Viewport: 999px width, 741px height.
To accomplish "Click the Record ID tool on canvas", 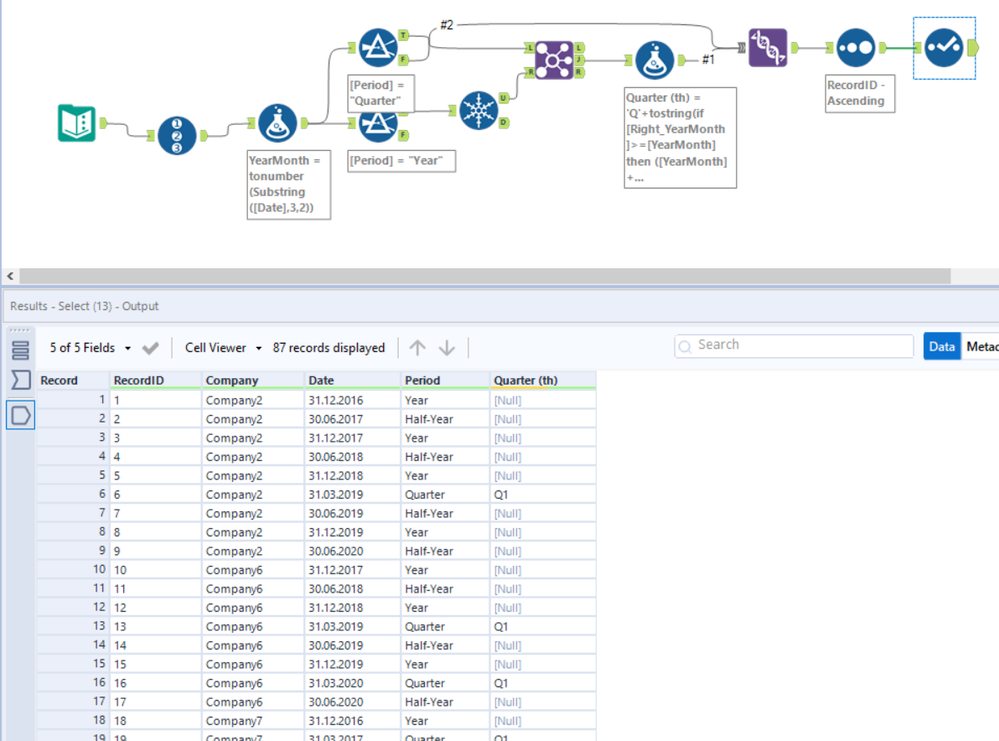I will tap(176, 135).
